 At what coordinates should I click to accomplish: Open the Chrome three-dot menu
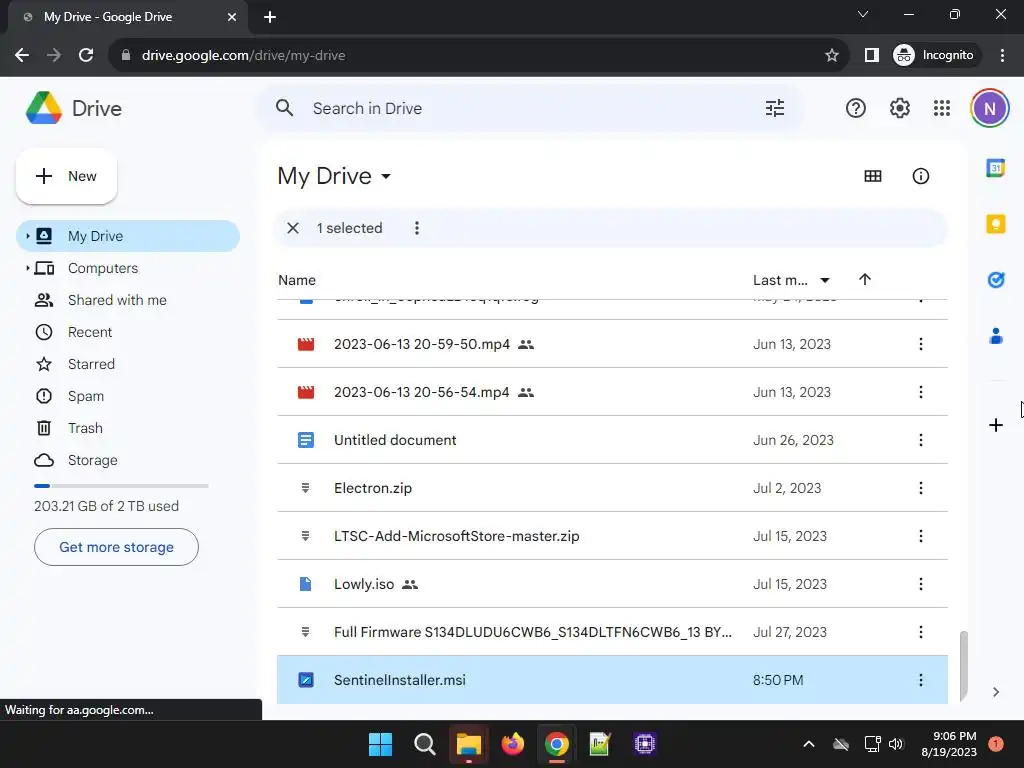click(1002, 56)
